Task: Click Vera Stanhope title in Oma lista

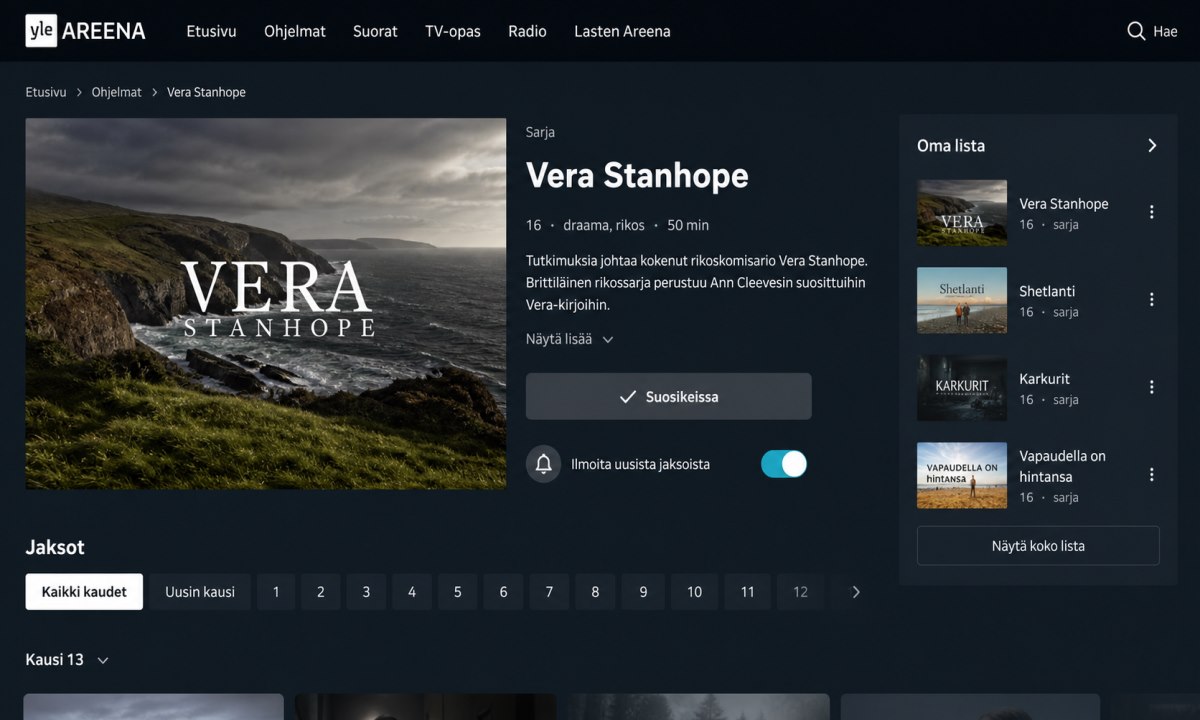Action: 1064,204
